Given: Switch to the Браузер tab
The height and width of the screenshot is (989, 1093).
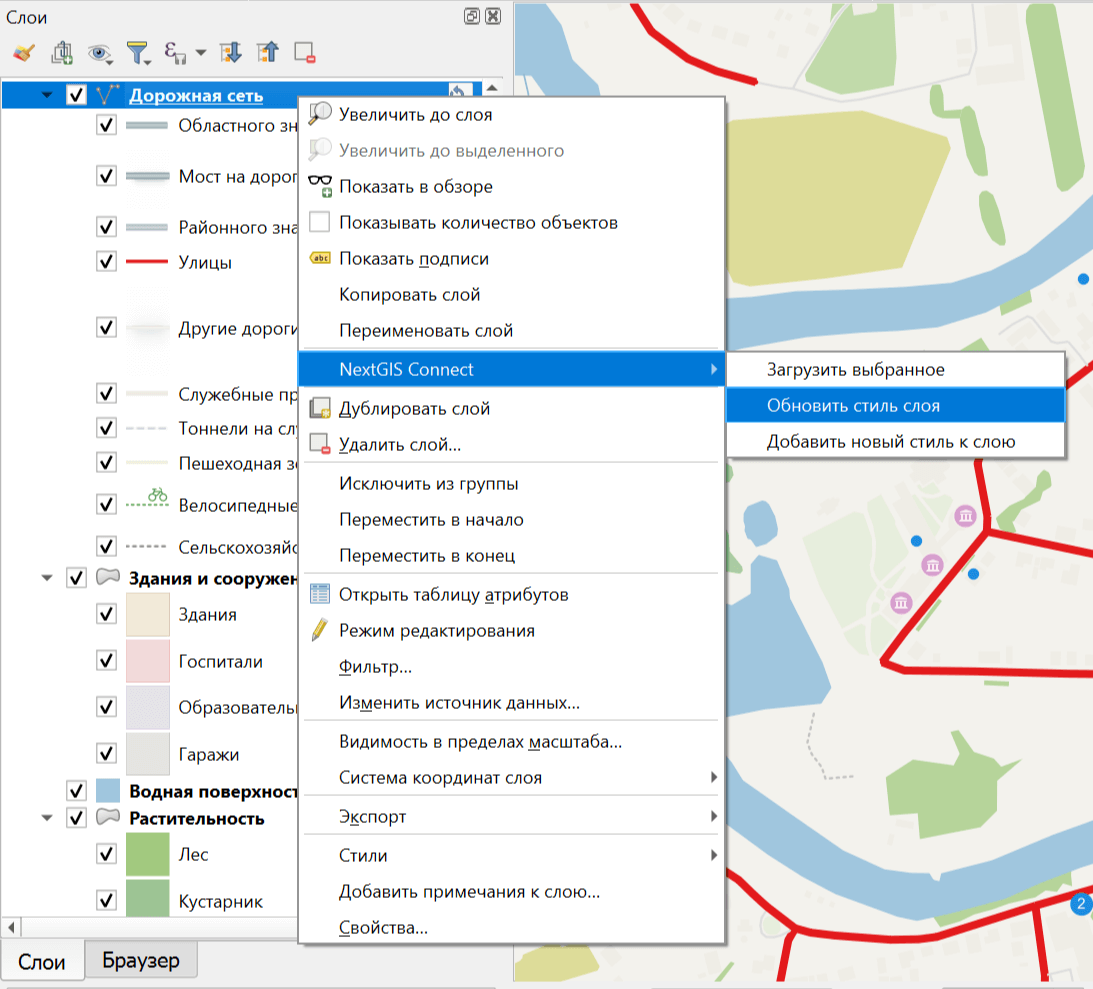Looking at the screenshot, I should [x=140, y=961].
